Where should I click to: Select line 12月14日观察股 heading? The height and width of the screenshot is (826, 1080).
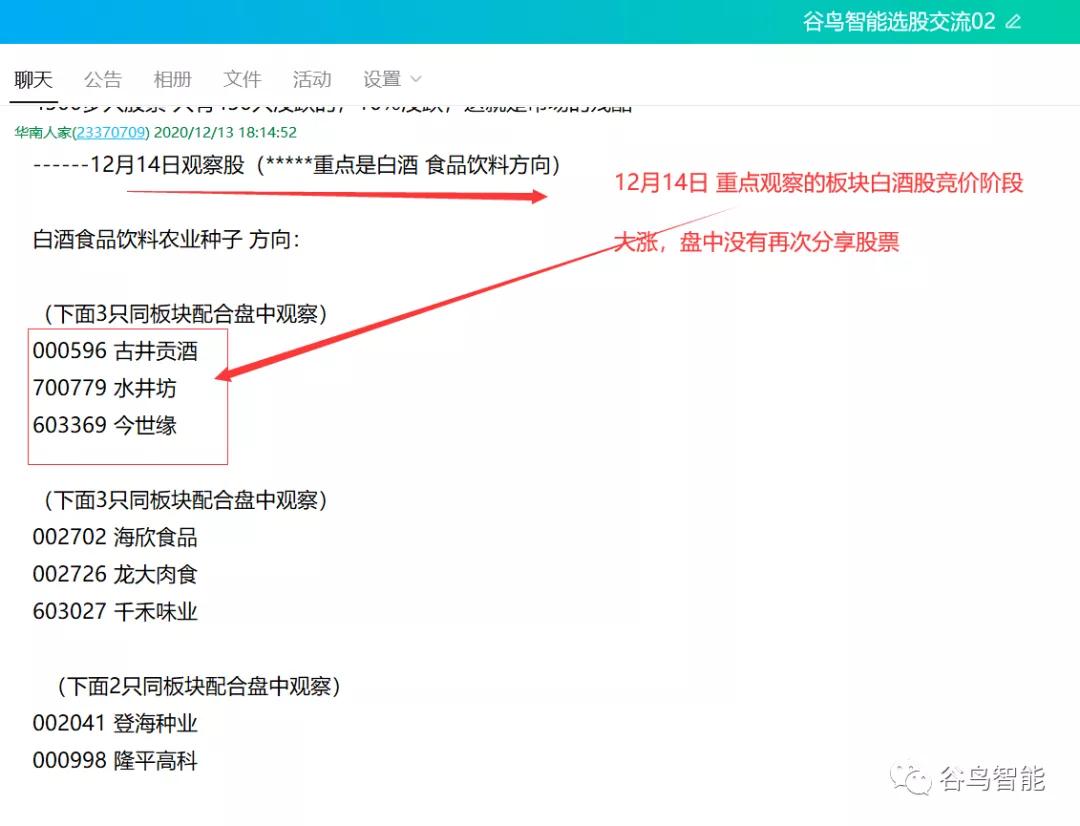click(x=296, y=165)
